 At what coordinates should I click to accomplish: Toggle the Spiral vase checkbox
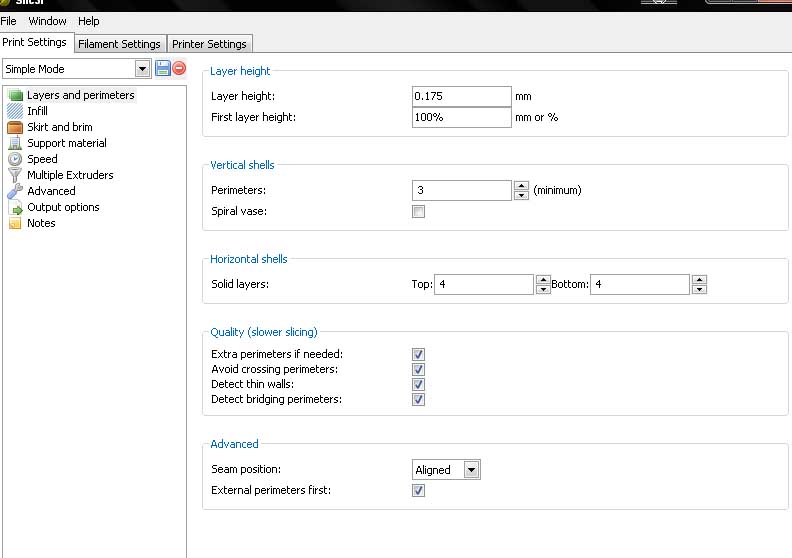point(418,212)
